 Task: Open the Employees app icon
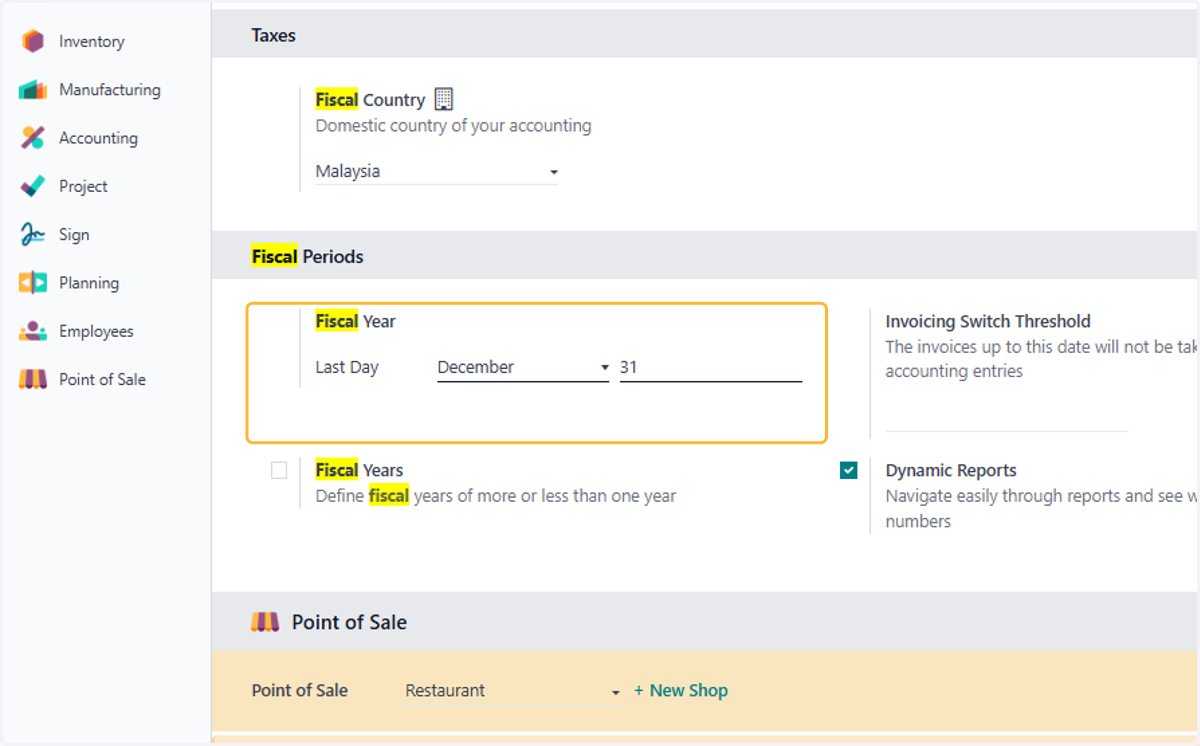pos(33,331)
